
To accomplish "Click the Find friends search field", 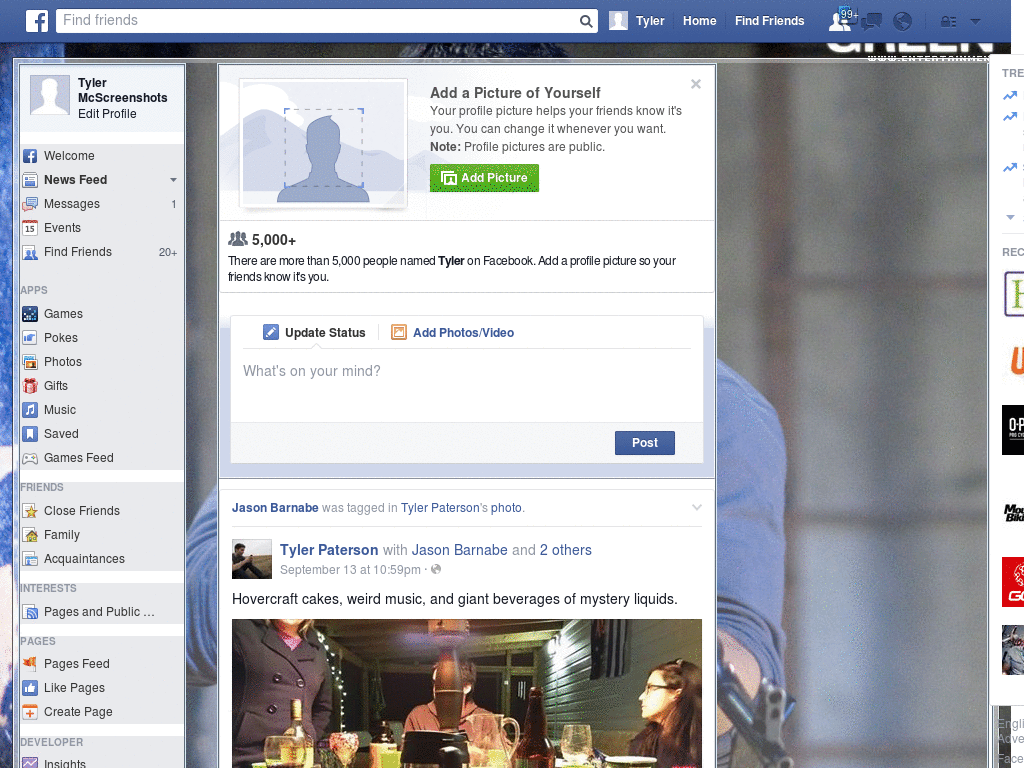I will [x=318, y=21].
